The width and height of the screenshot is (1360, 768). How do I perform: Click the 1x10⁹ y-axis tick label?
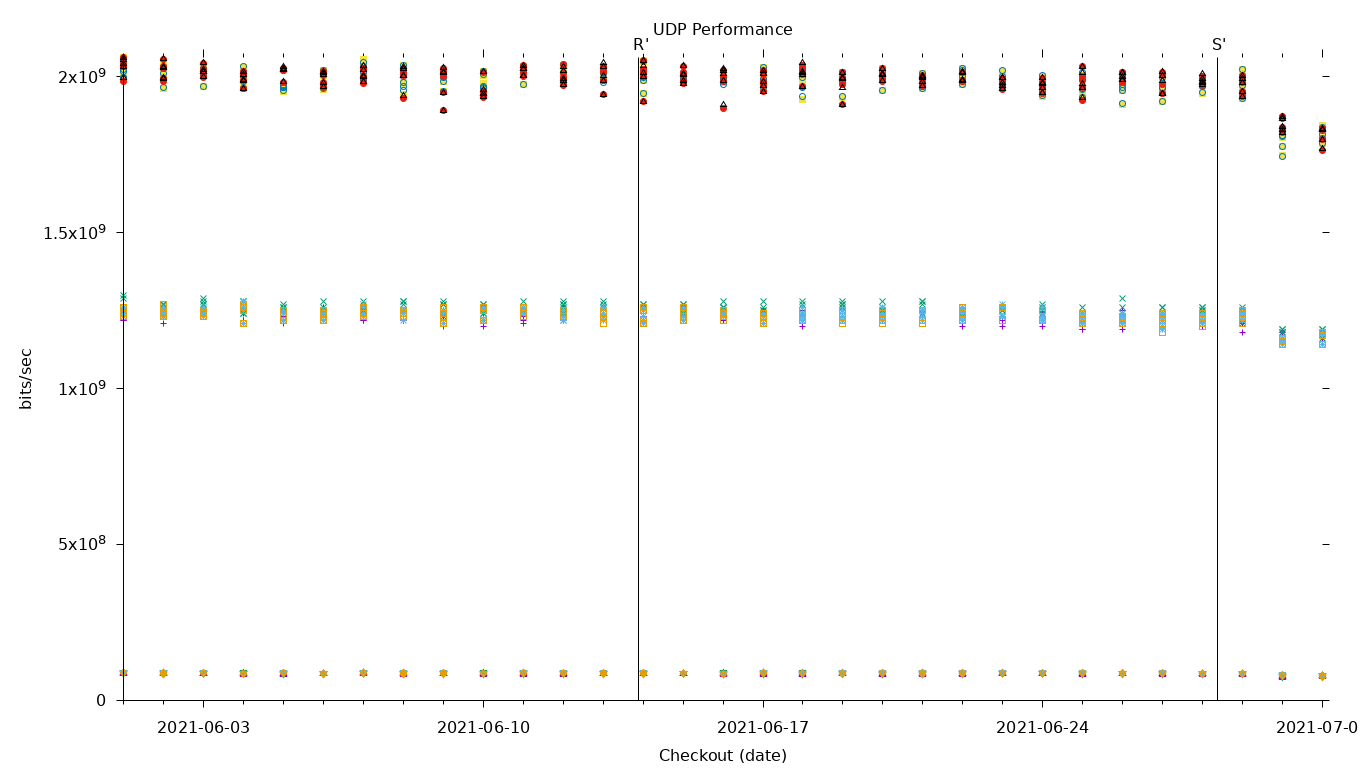(82, 388)
